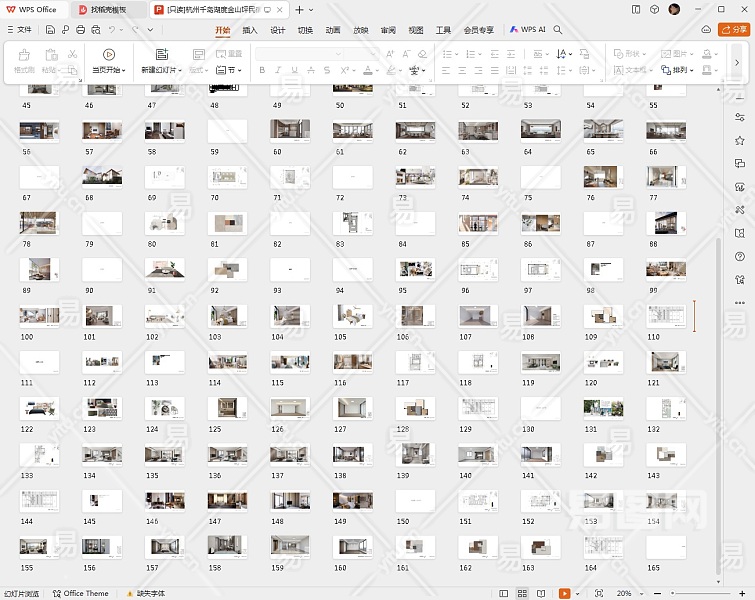
Task: Click the 当页开始 slideshow play icon
Action: tap(108, 54)
